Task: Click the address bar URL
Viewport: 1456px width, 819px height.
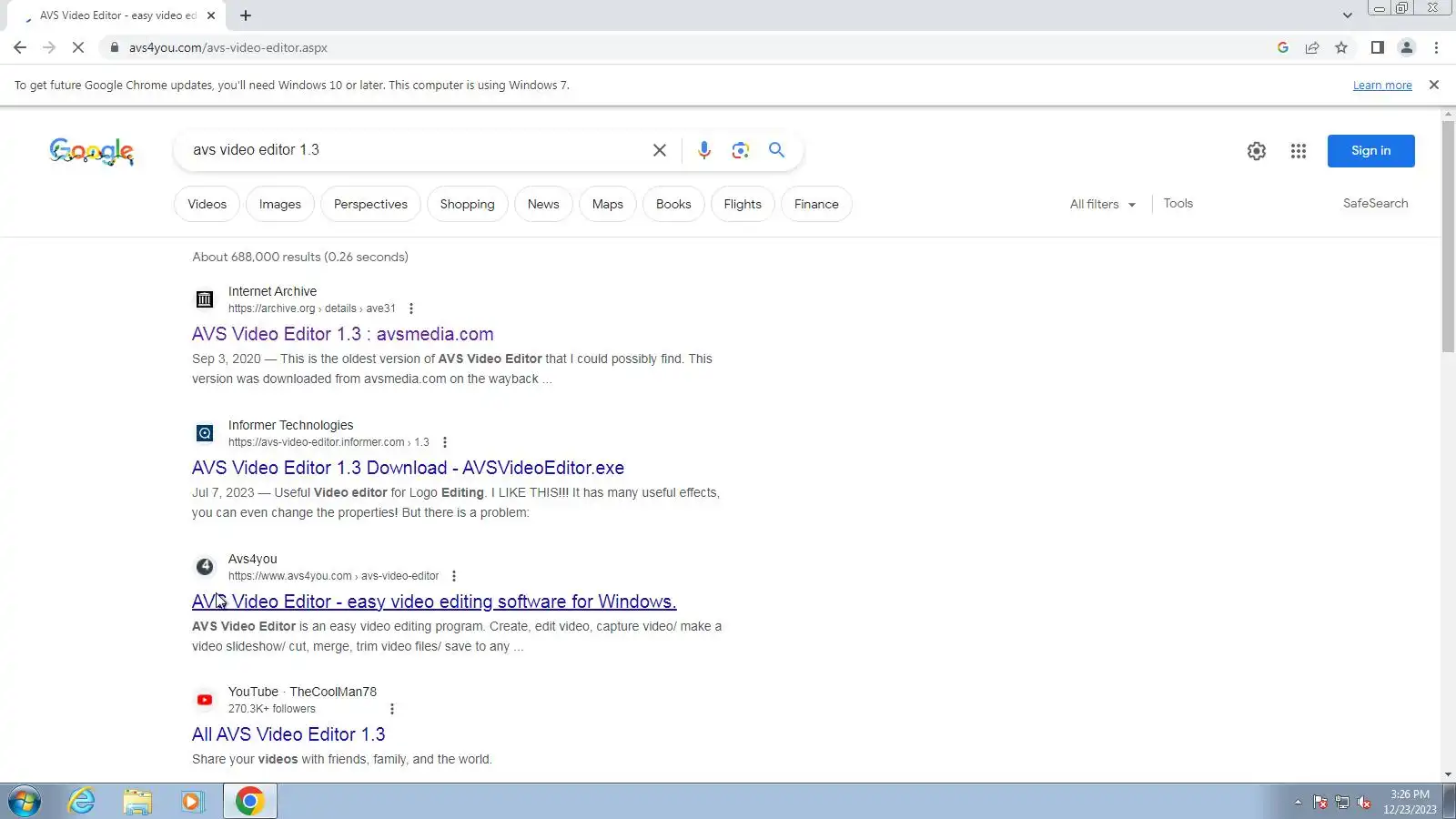Action: (x=228, y=47)
